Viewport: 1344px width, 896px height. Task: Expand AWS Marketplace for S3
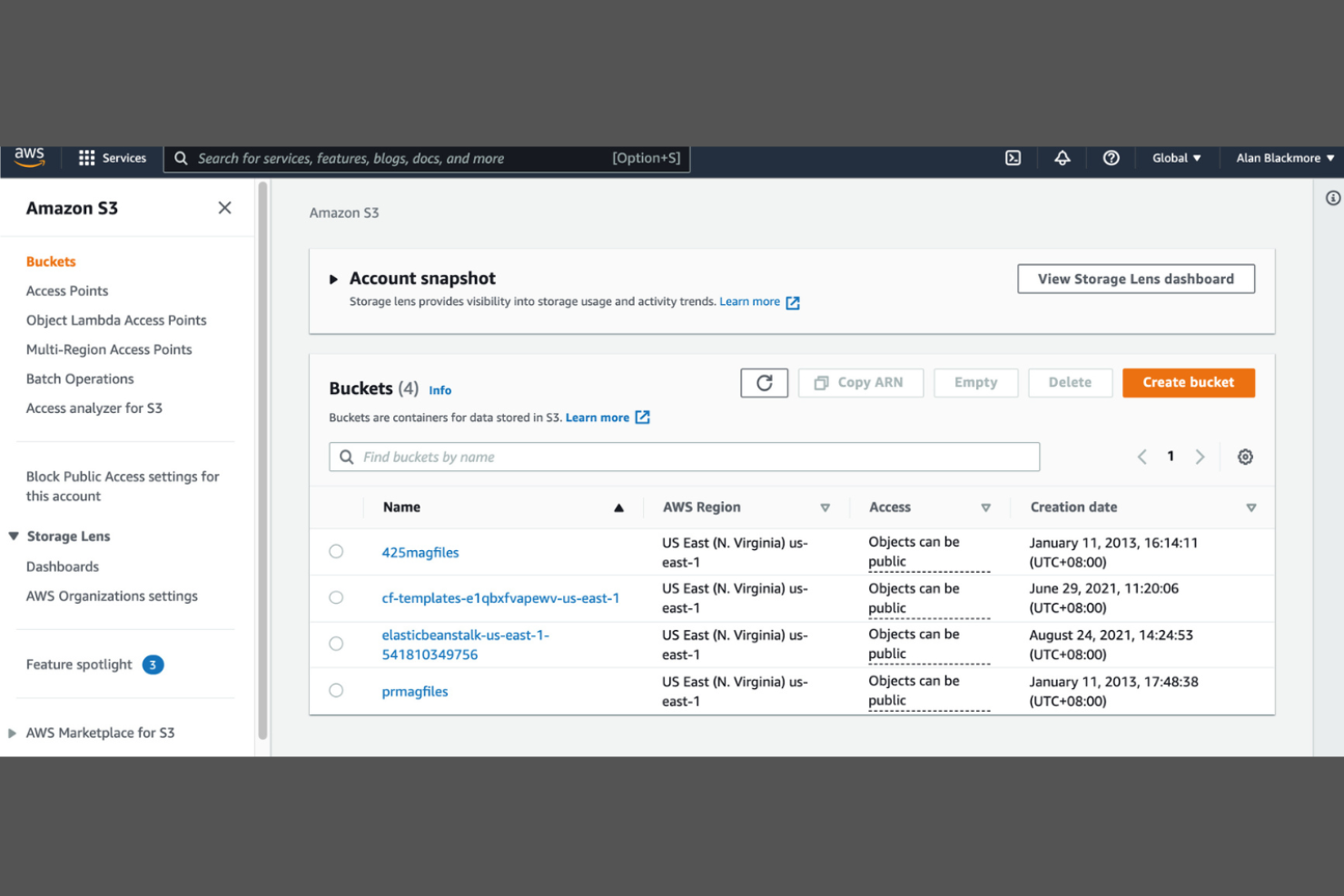pyautogui.click(x=12, y=733)
